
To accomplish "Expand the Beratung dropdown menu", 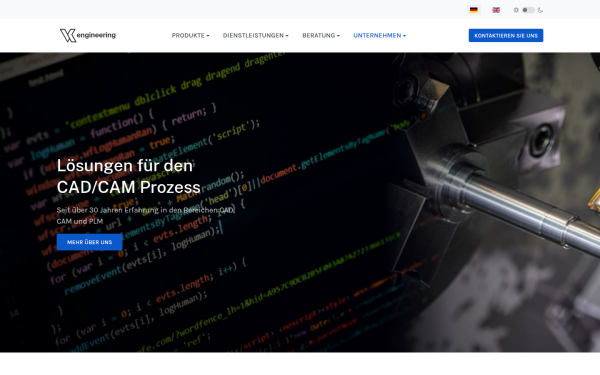I will point(321,36).
